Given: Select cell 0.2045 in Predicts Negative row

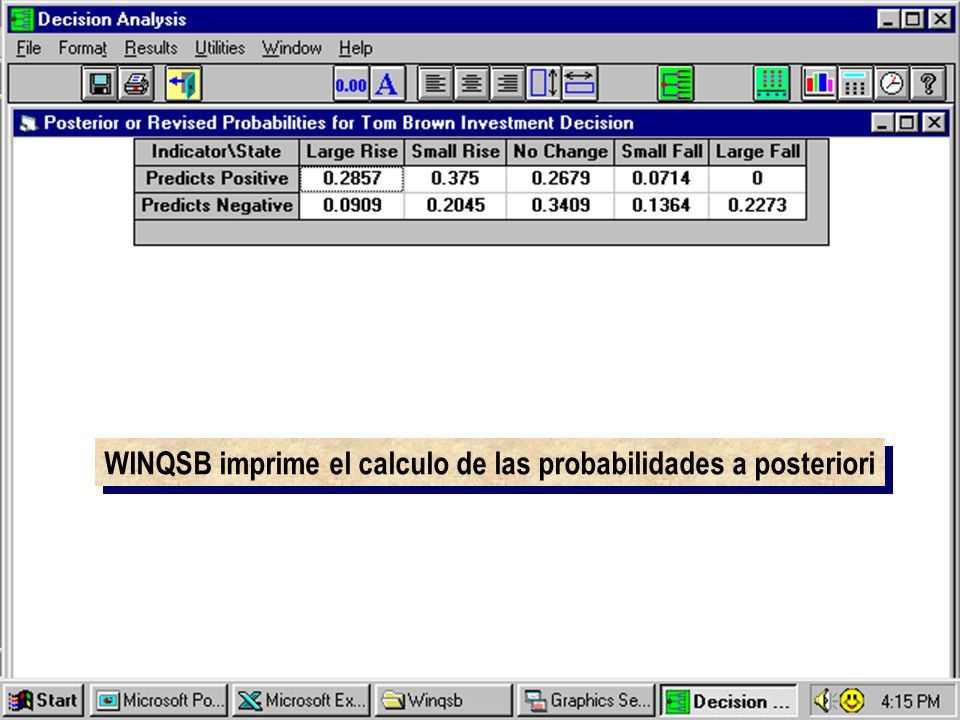Looking at the screenshot, I should (x=455, y=206).
